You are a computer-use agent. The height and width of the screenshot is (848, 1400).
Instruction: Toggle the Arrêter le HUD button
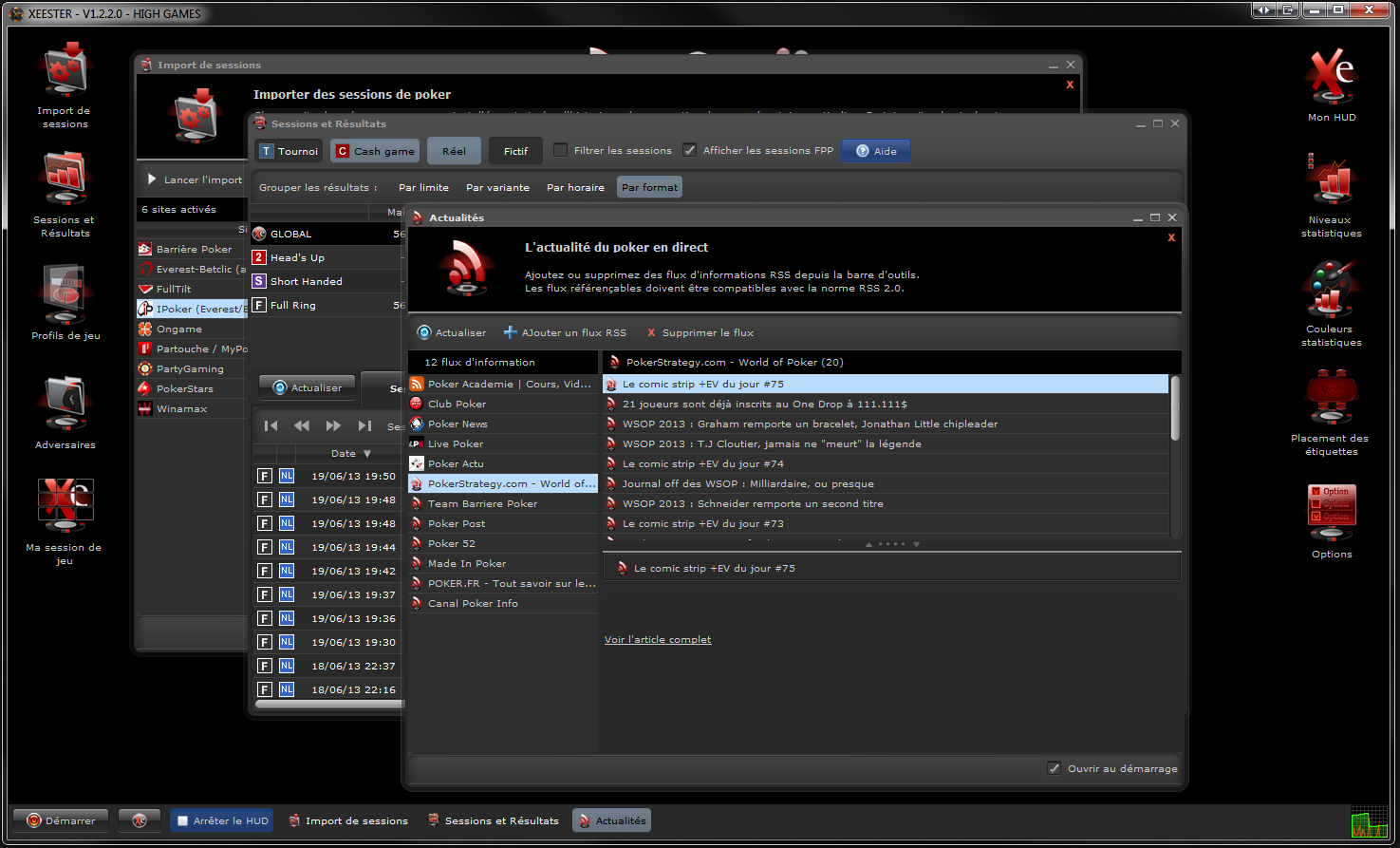point(222,820)
